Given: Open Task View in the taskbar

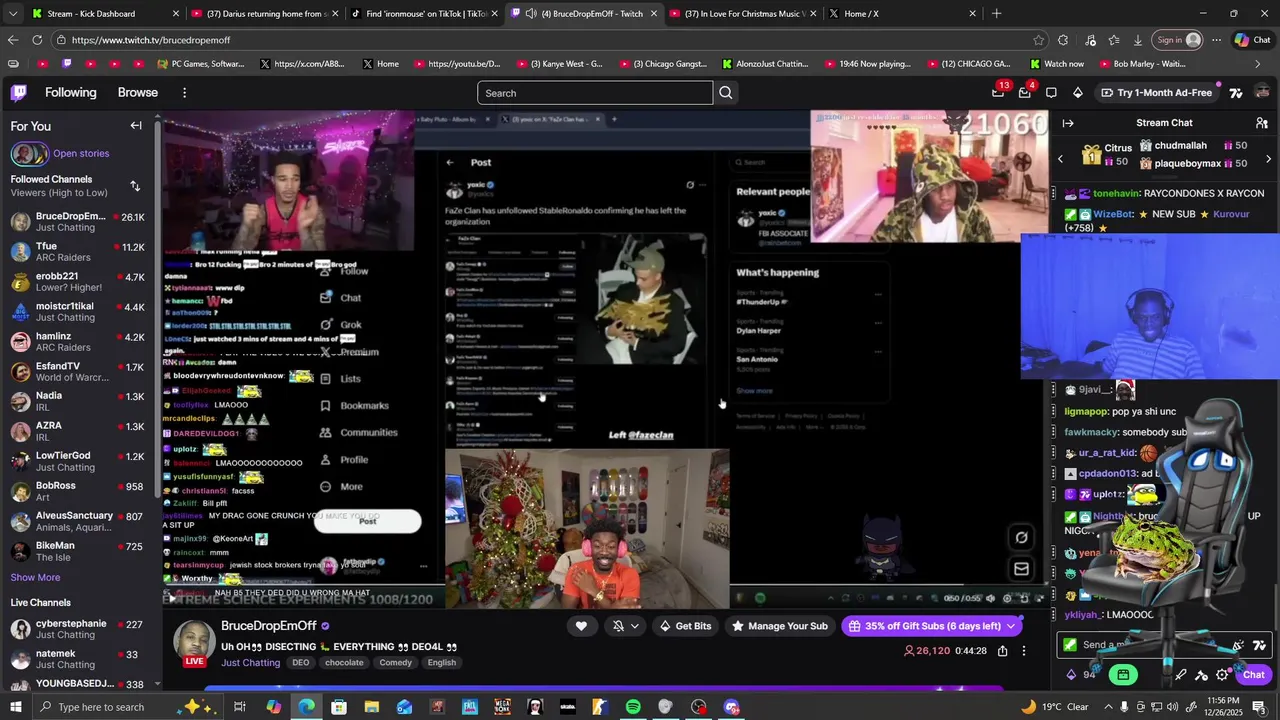Looking at the screenshot, I should (x=240, y=707).
